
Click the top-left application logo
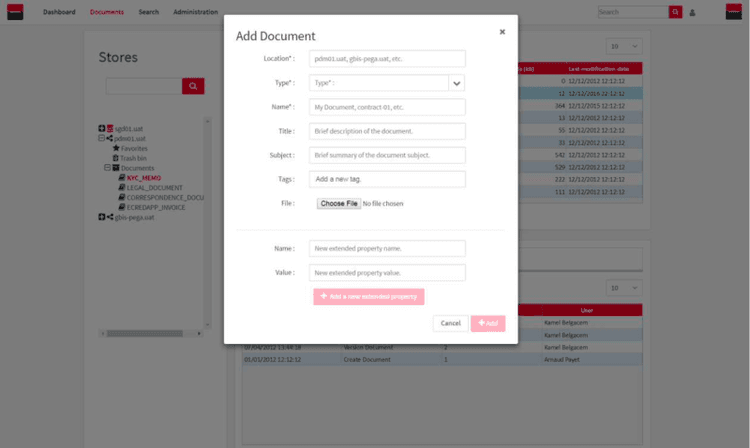tap(15, 12)
